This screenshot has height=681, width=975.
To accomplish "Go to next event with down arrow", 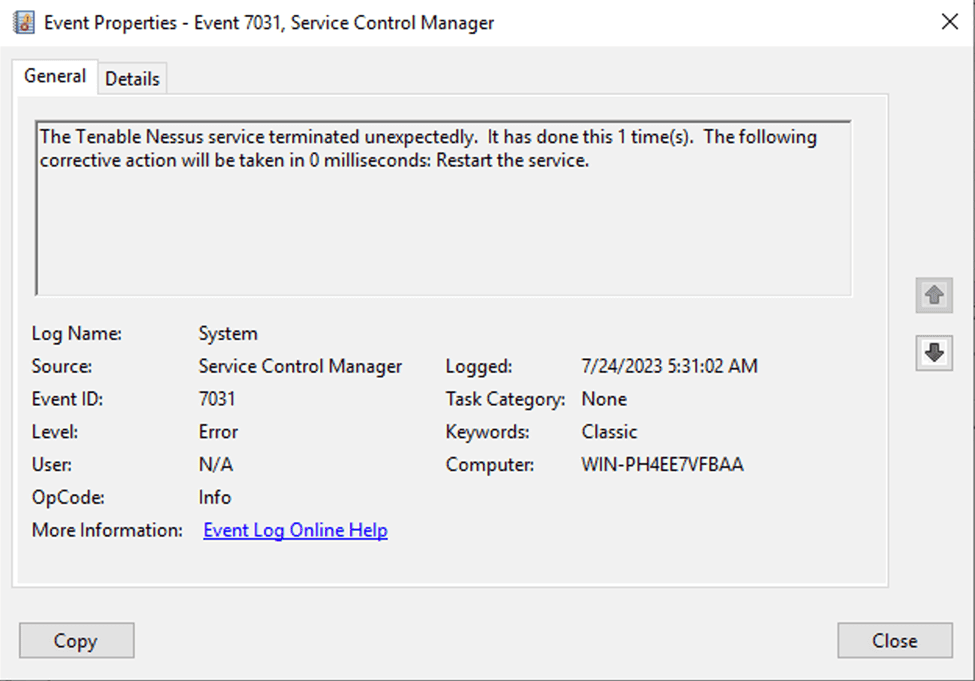I will click(934, 352).
